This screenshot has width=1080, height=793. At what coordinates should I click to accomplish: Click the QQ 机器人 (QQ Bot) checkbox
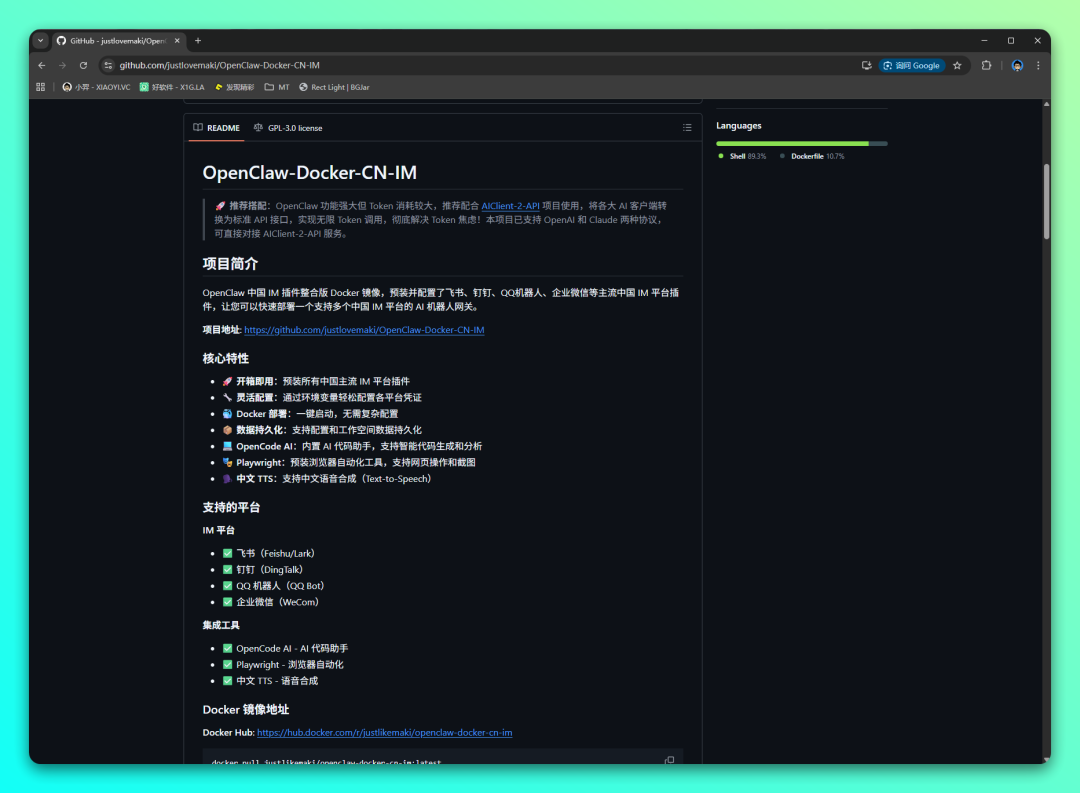pos(227,586)
